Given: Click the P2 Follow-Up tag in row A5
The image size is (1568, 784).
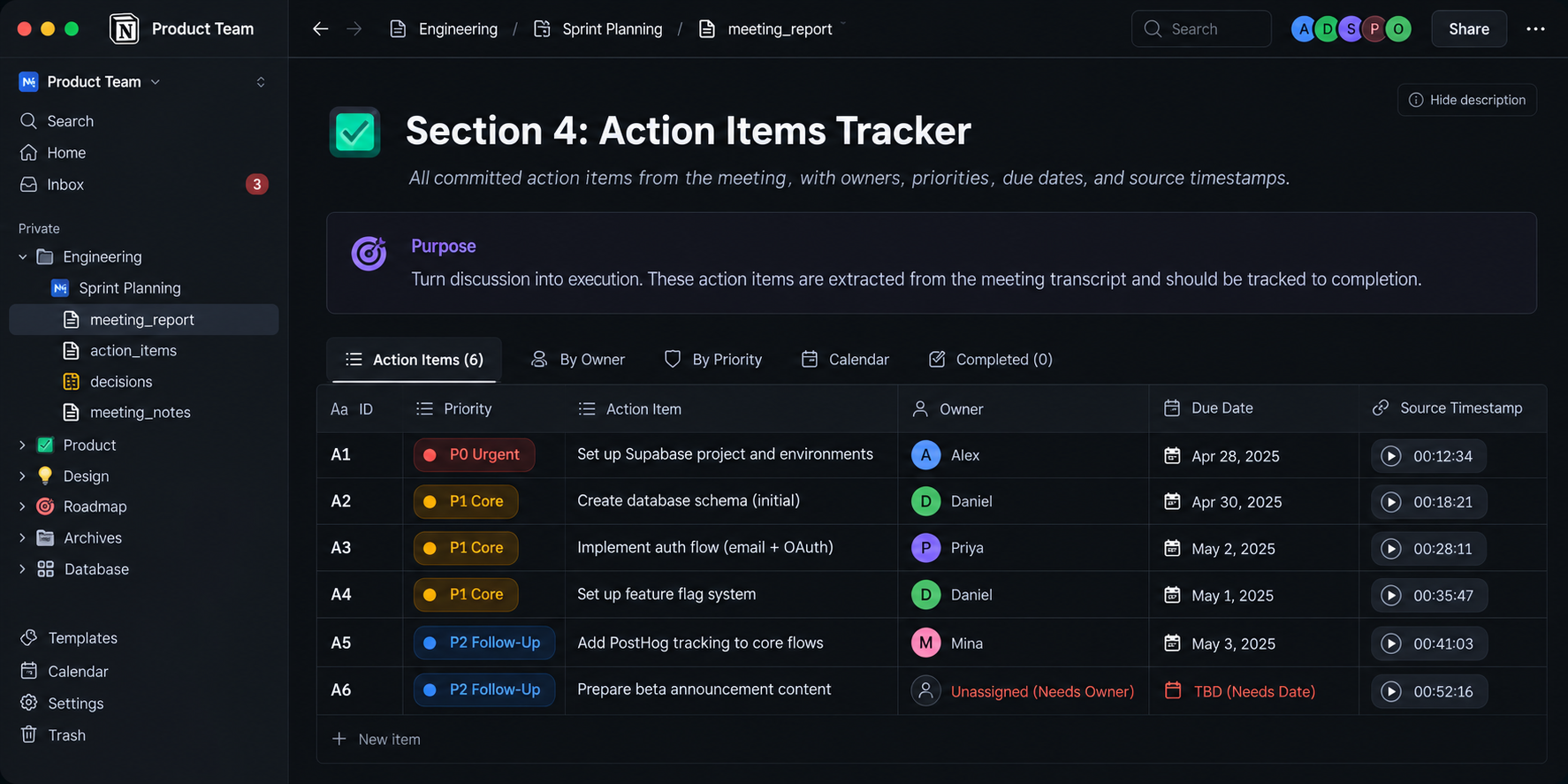Looking at the screenshot, I should tap(483, 643).
